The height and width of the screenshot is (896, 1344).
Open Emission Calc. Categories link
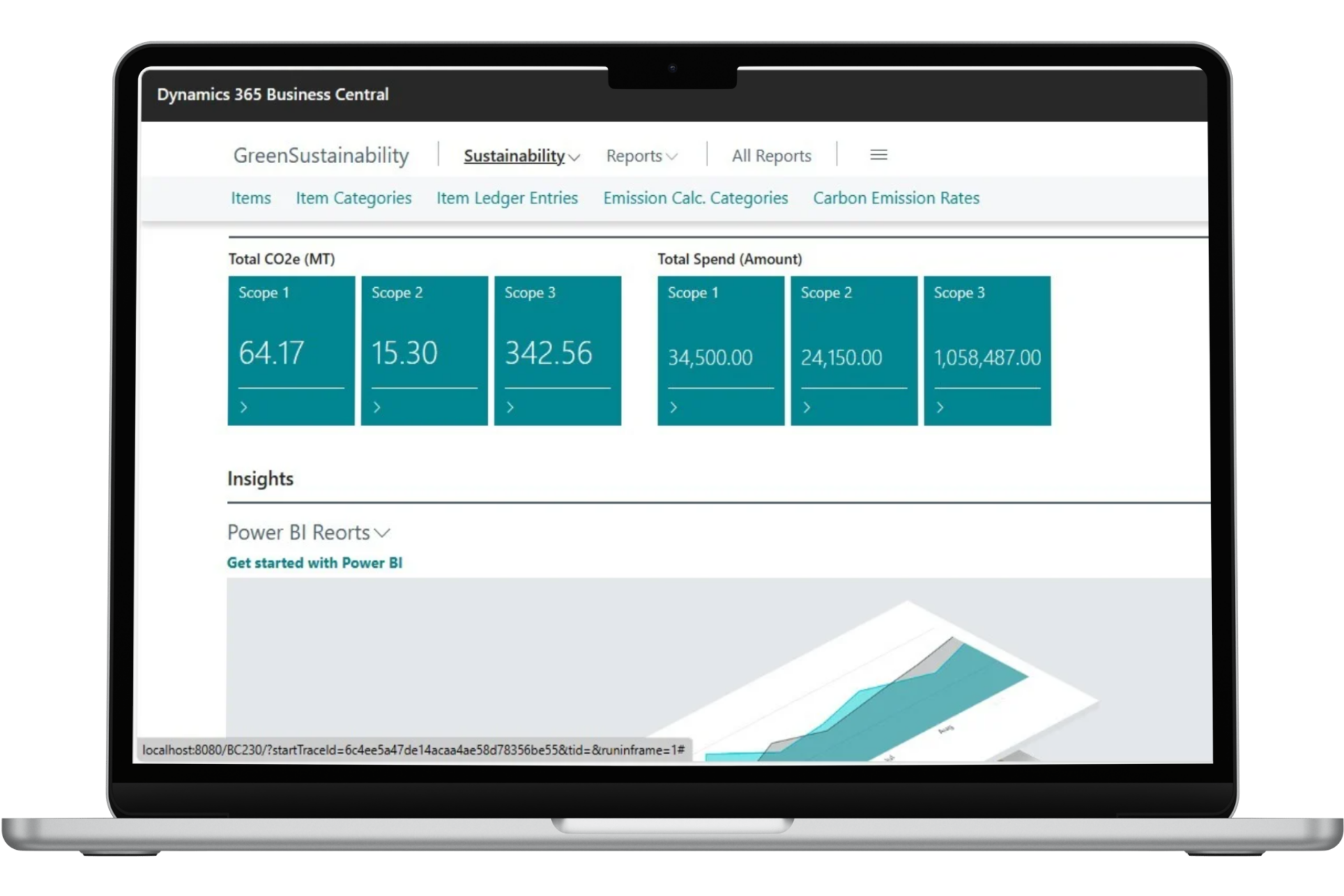point(696,198)
